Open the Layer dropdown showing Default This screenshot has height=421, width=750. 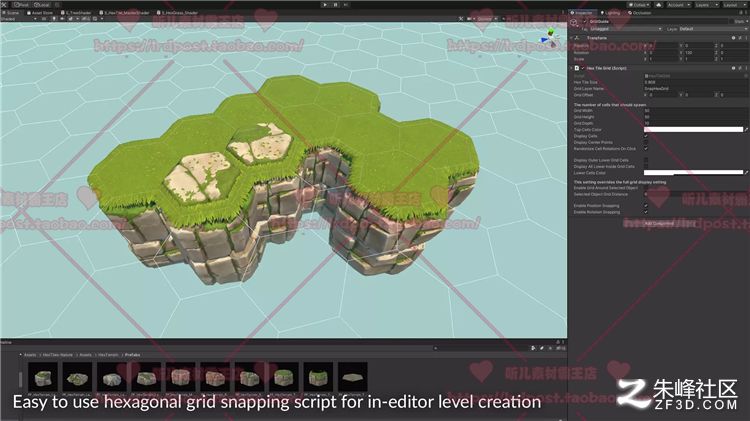713,29
